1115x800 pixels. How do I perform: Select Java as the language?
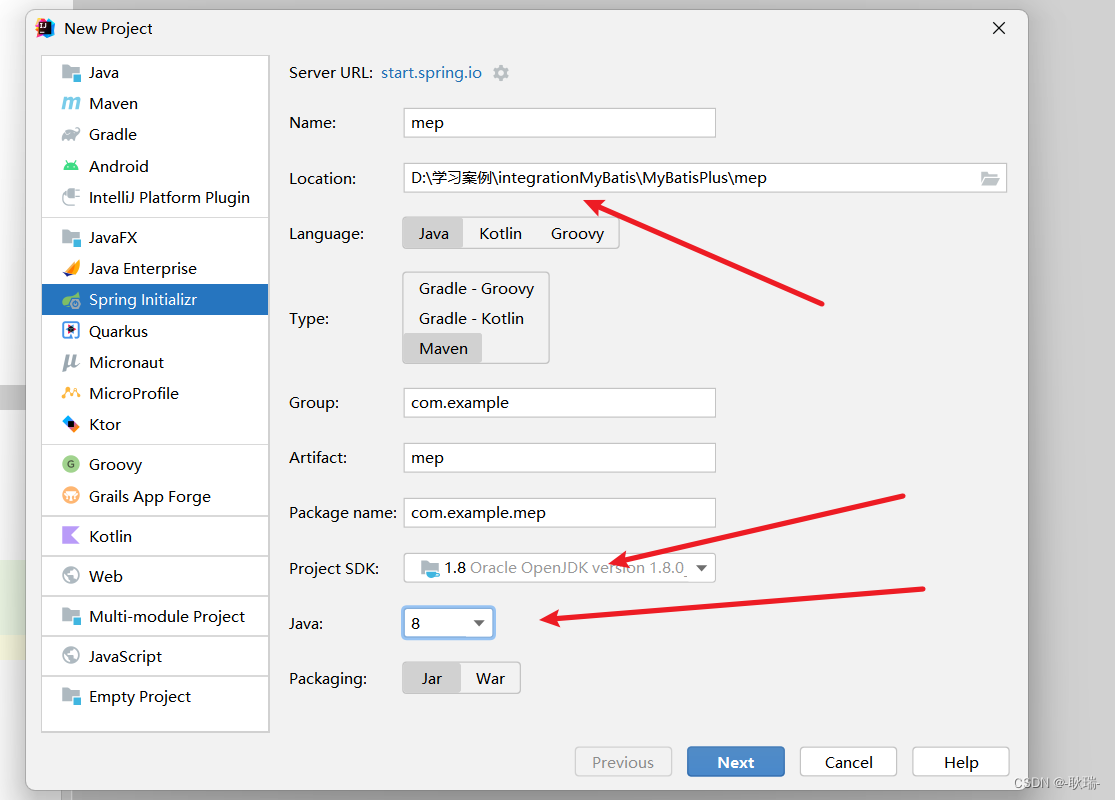pyautogui.click(x=433, y=233)
